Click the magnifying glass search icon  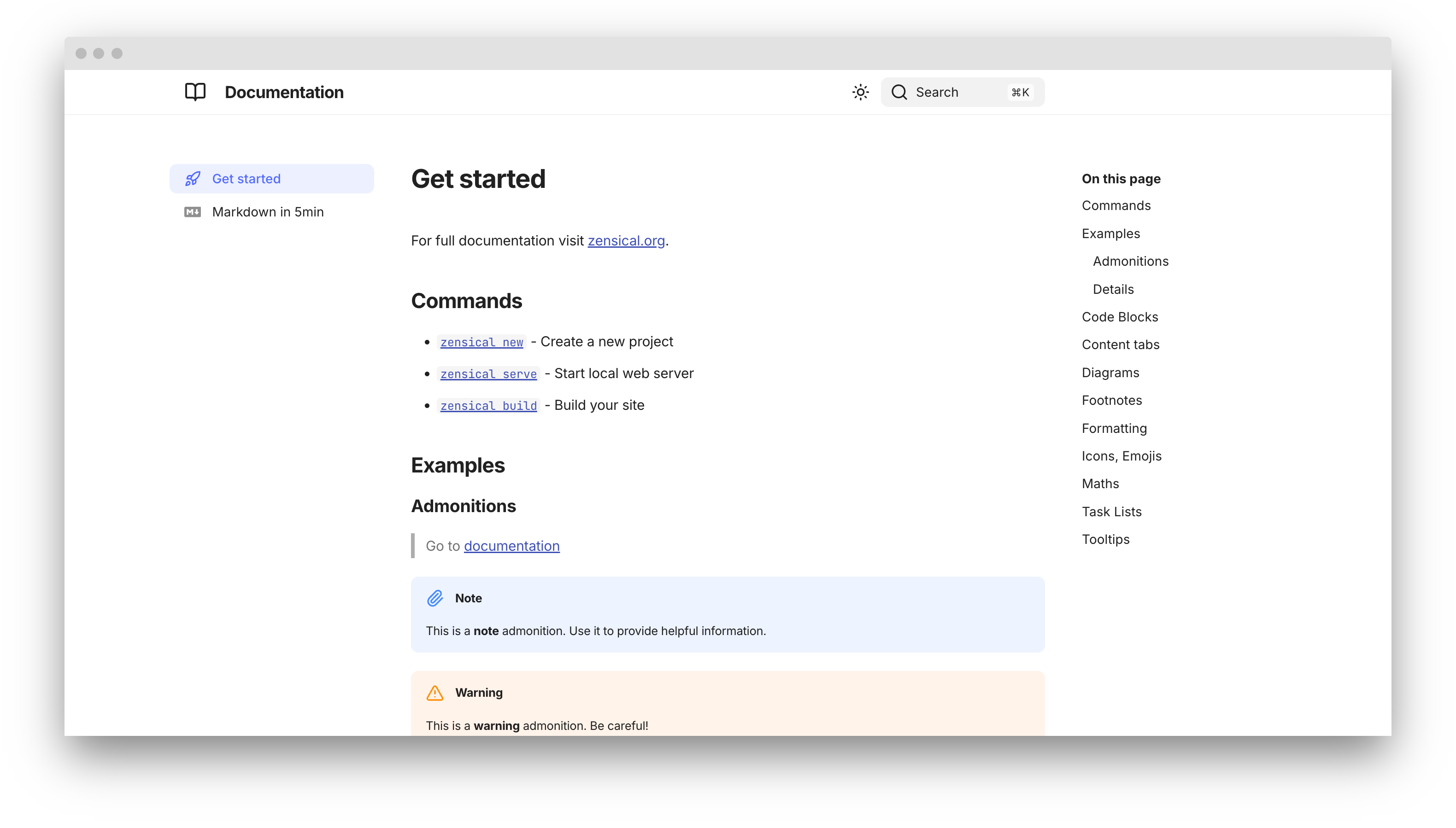click(899, 92)
